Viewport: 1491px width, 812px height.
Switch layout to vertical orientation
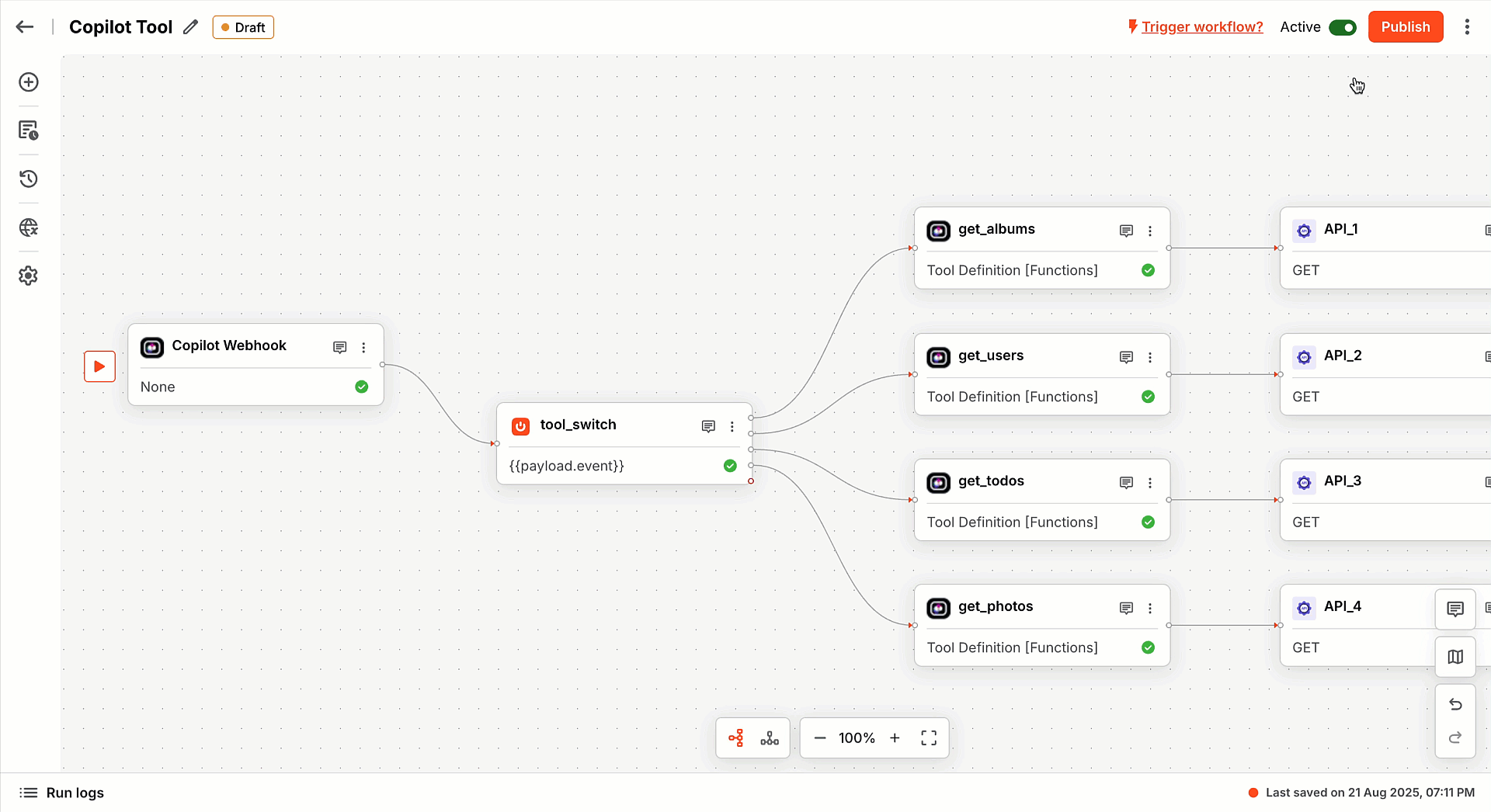(770, 737)
